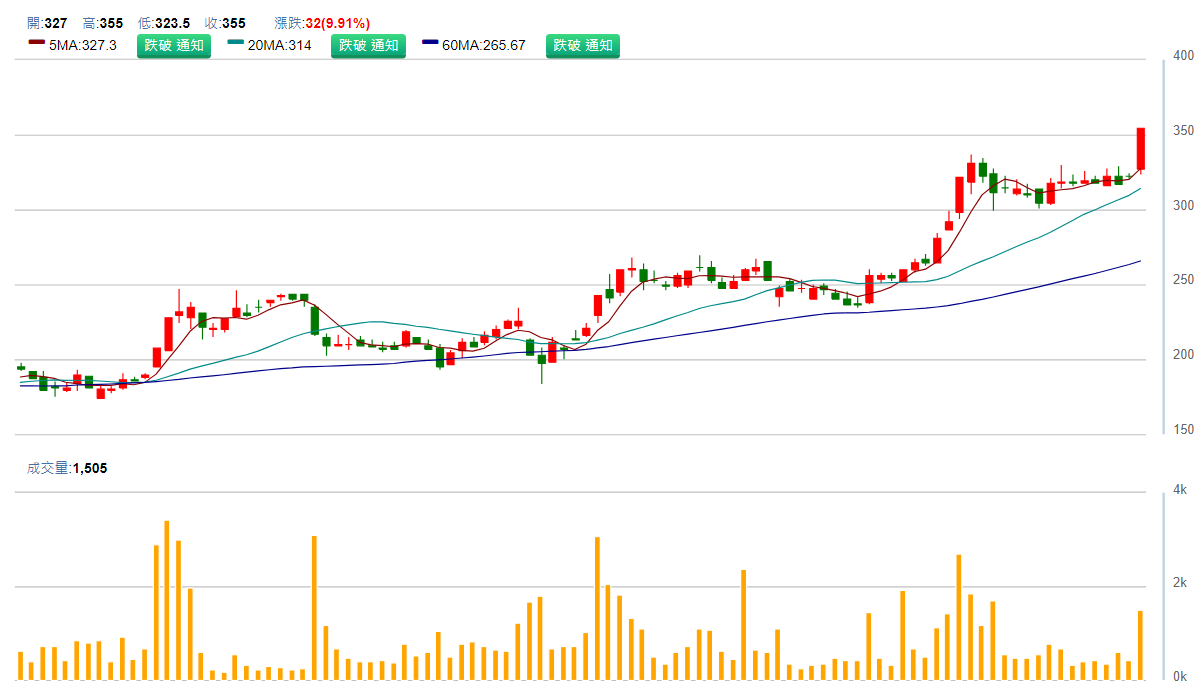Select the 5MA:327.3 legend label

click(83, 45)
